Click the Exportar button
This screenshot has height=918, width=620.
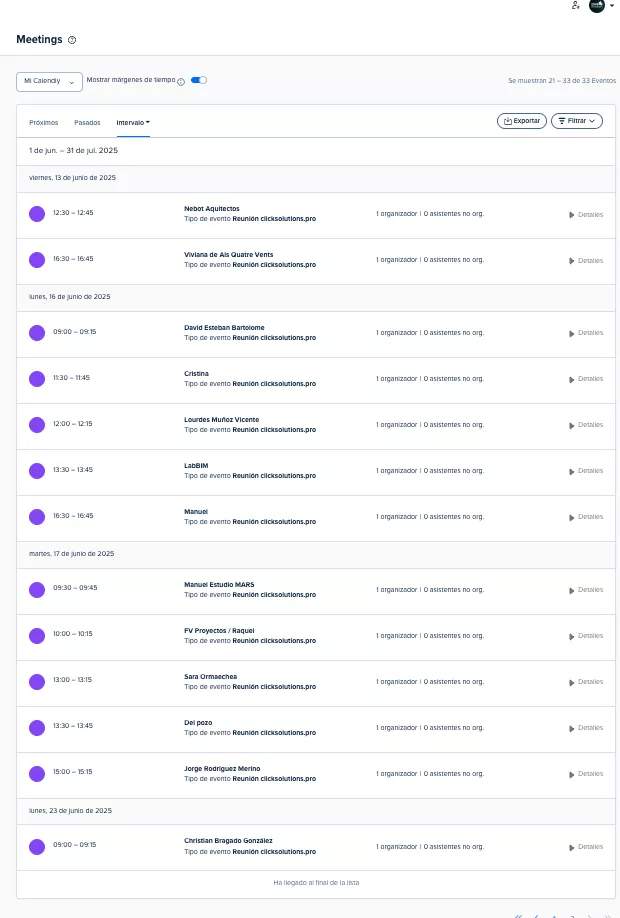pos(522,121)
